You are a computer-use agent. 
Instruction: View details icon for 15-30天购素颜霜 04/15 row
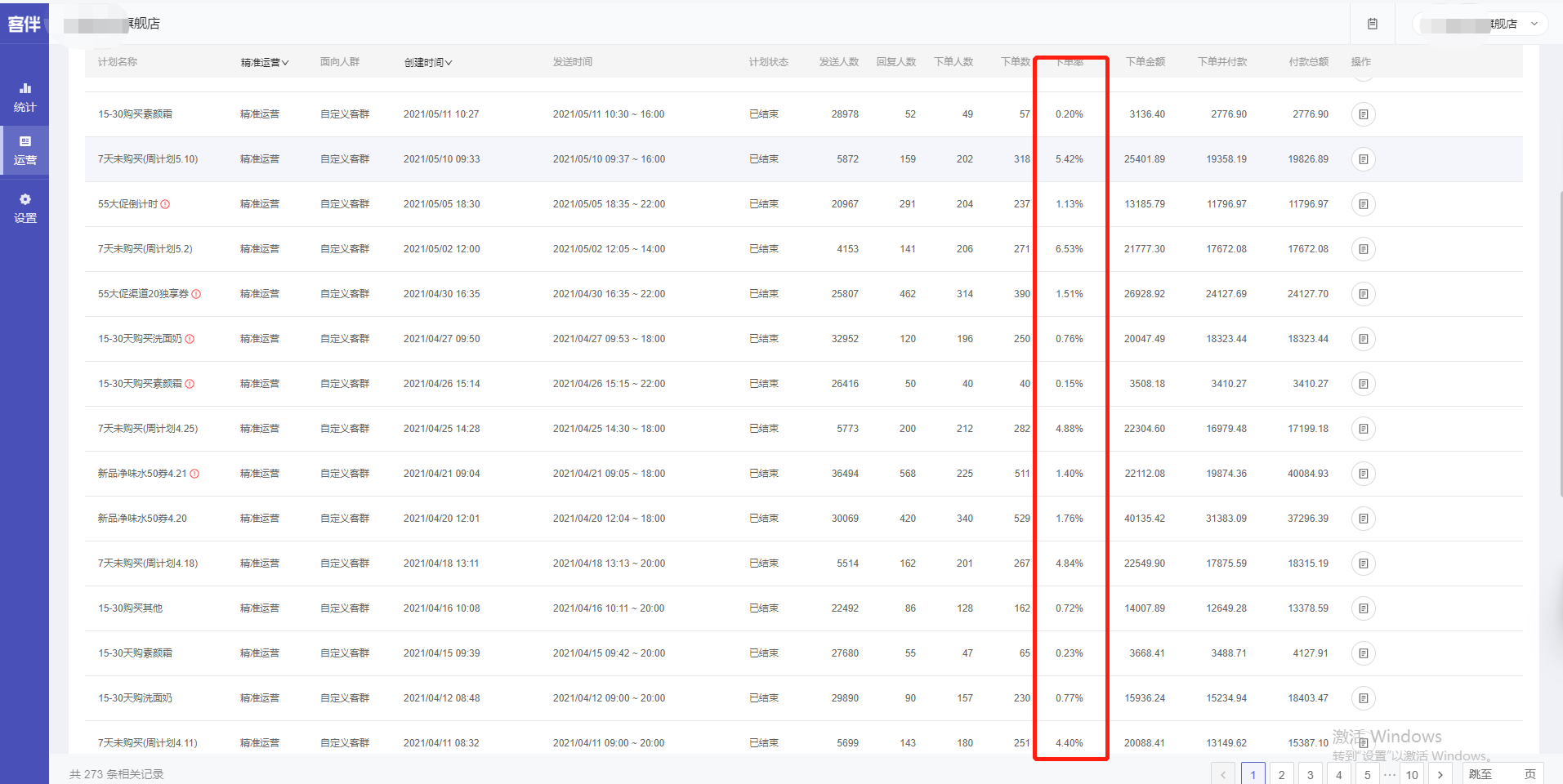1363,653
